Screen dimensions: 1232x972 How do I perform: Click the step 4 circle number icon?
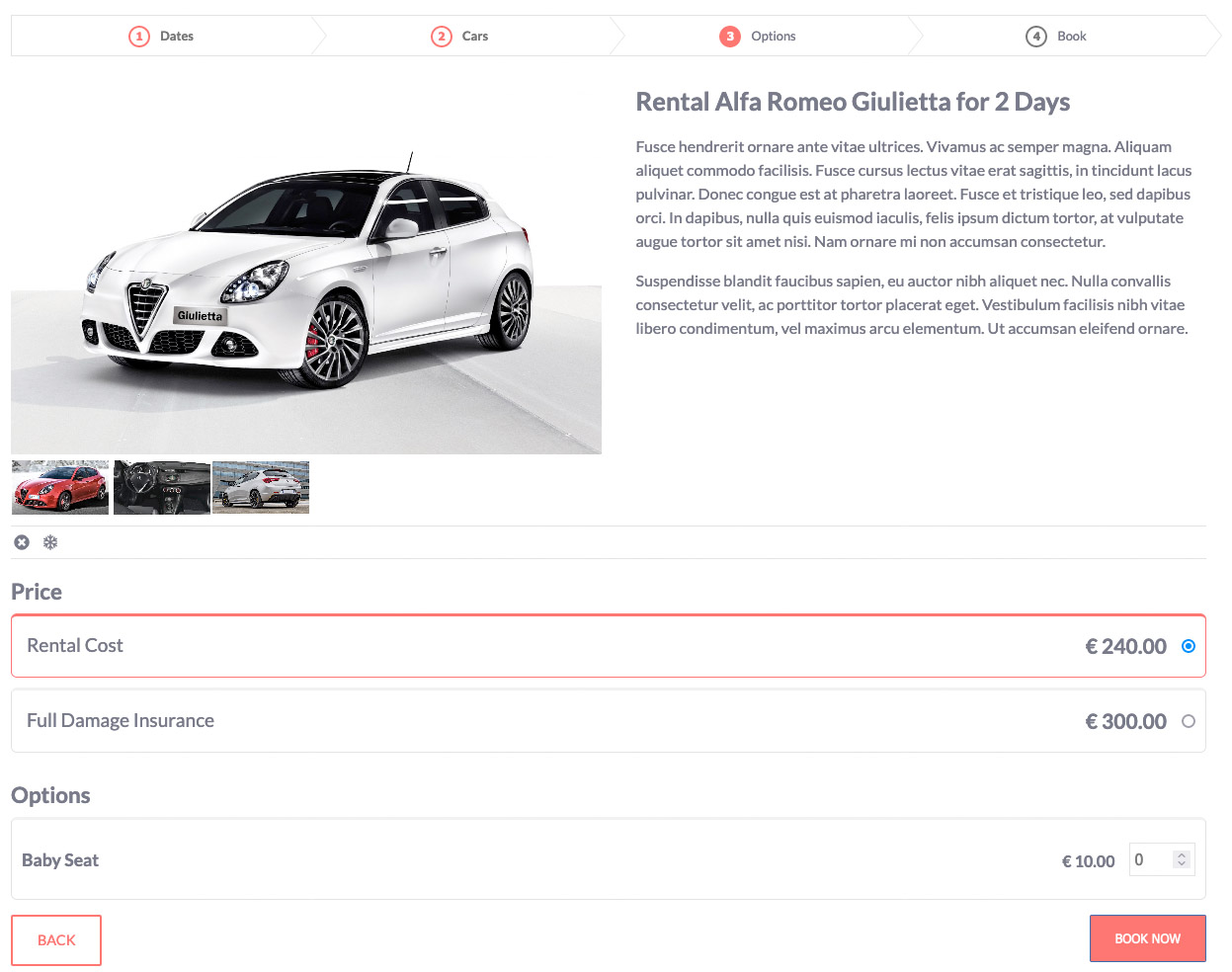1036,37
